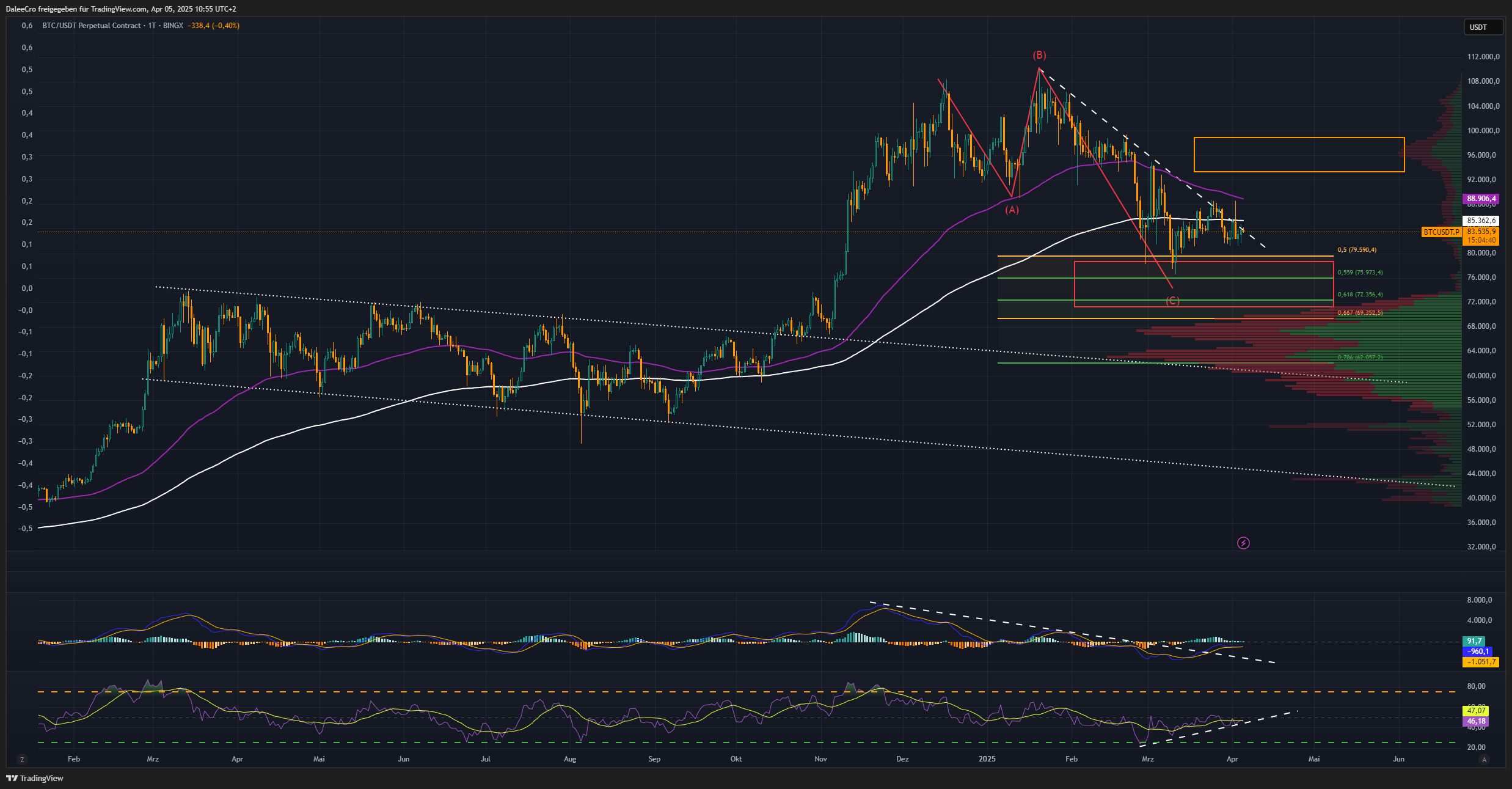
Task: Click the TradingView logo at bottom left
Action: [35, 778]
